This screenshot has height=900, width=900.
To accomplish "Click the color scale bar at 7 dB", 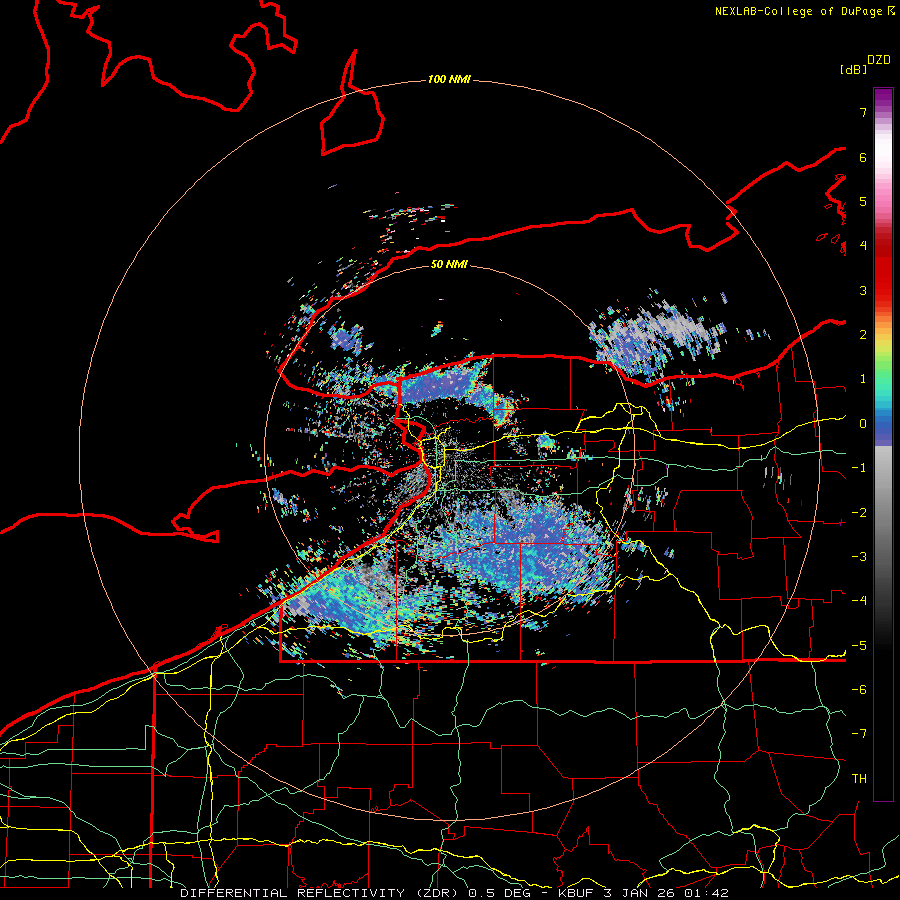I will [883, 112].
